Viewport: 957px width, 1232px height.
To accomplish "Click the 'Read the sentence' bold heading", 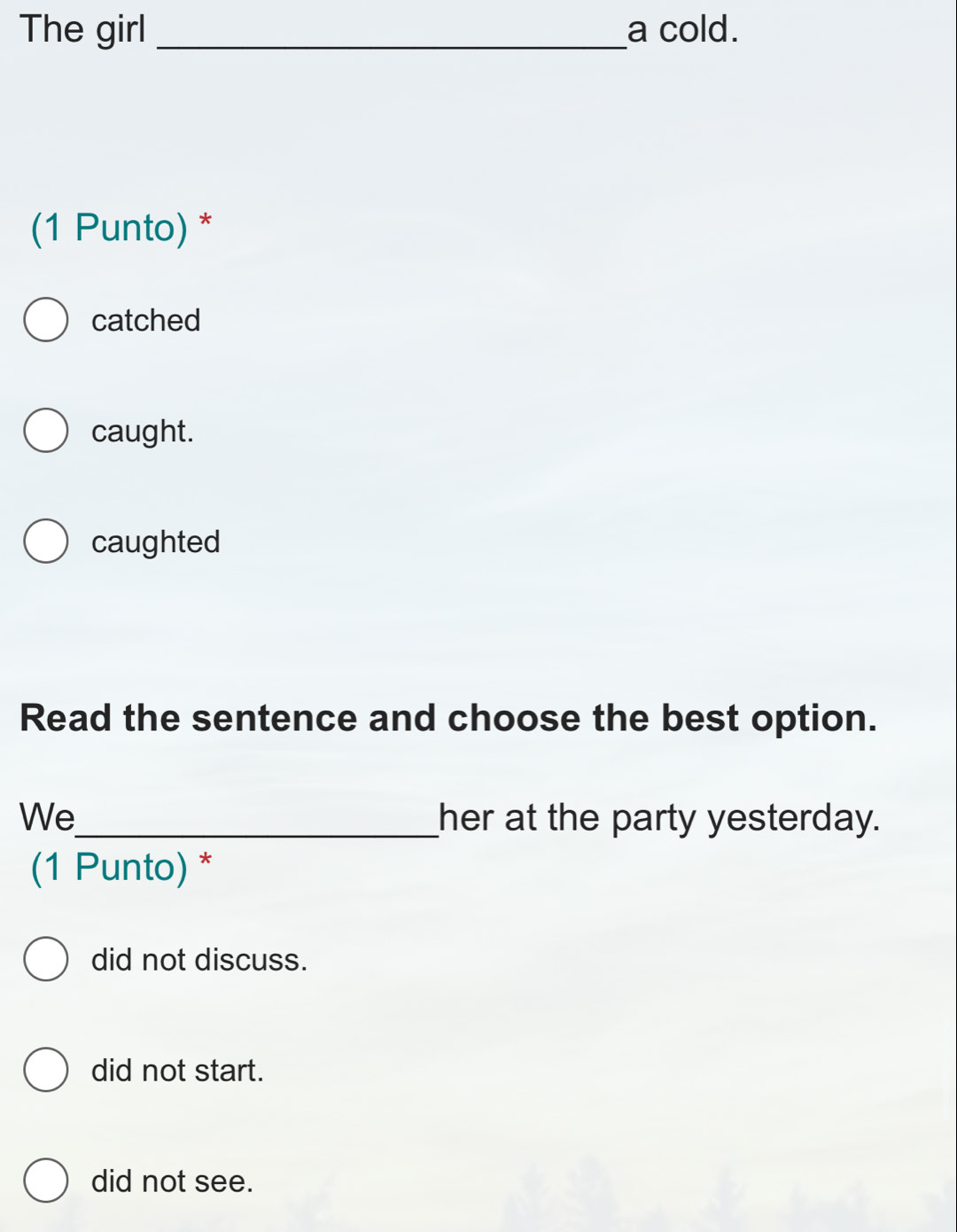I will [448, 718].
